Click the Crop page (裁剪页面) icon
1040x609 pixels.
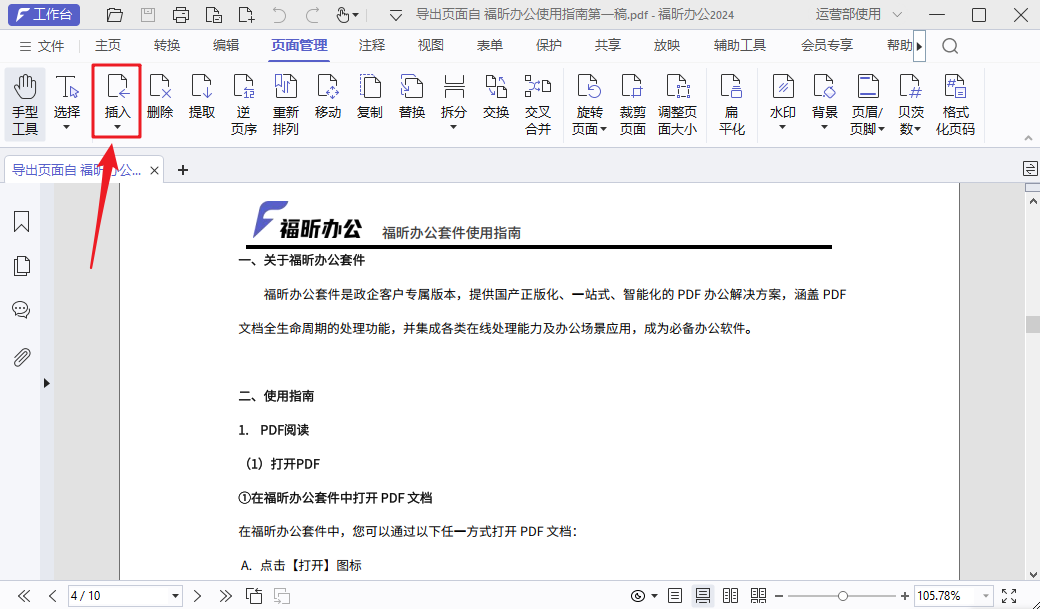(x=632, y=104)
